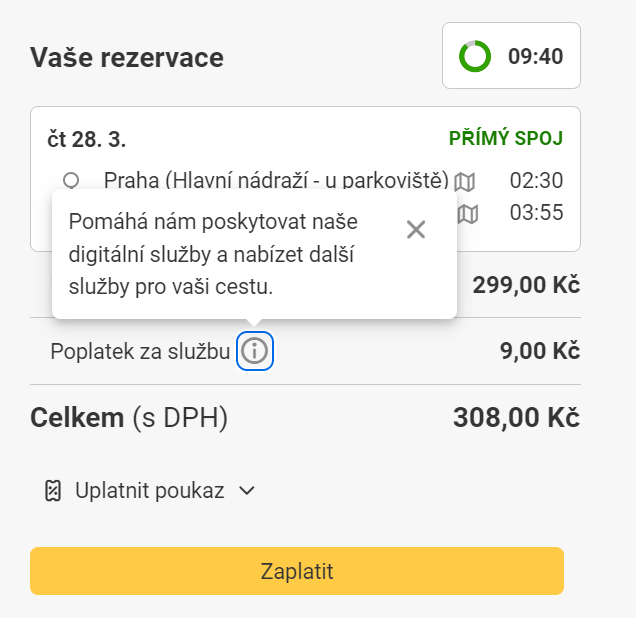Close the service fee tooltip
This screenshot has width=636, height=618.
tap(416, 229)
